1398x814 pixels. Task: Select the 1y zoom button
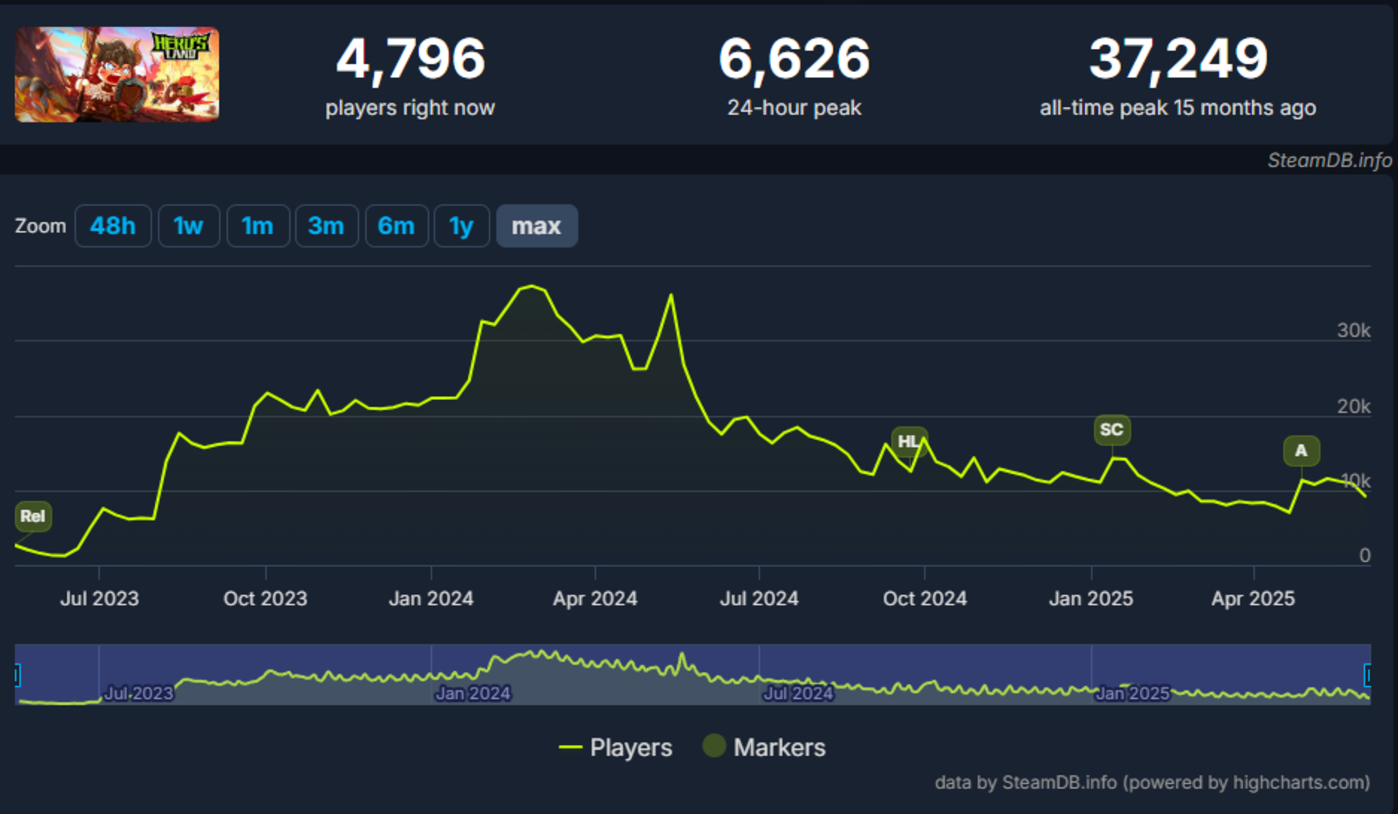[461, 226]
